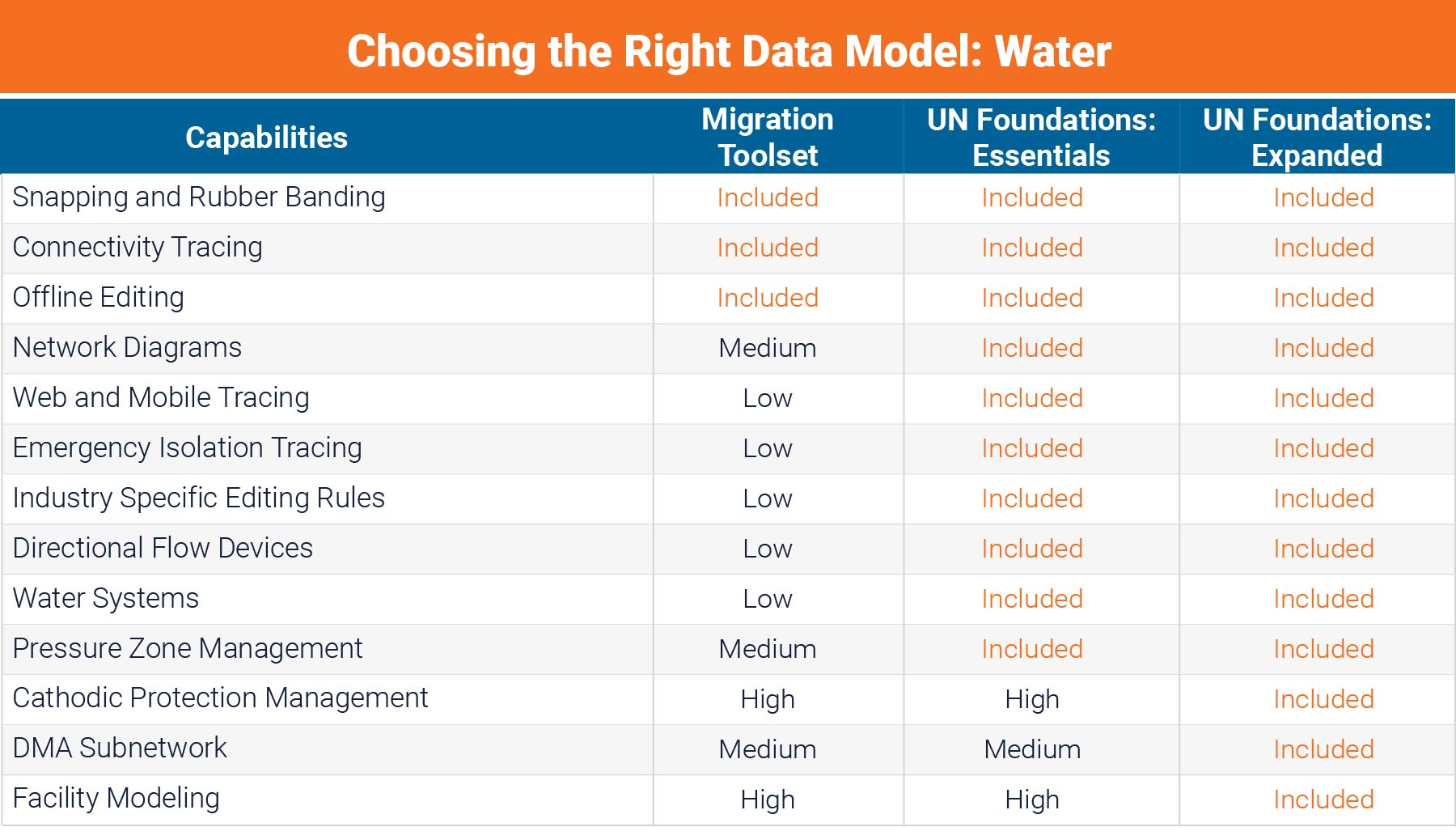
Task: Click the Emergency Isolation Tracing capability
Action: (188, 448)
